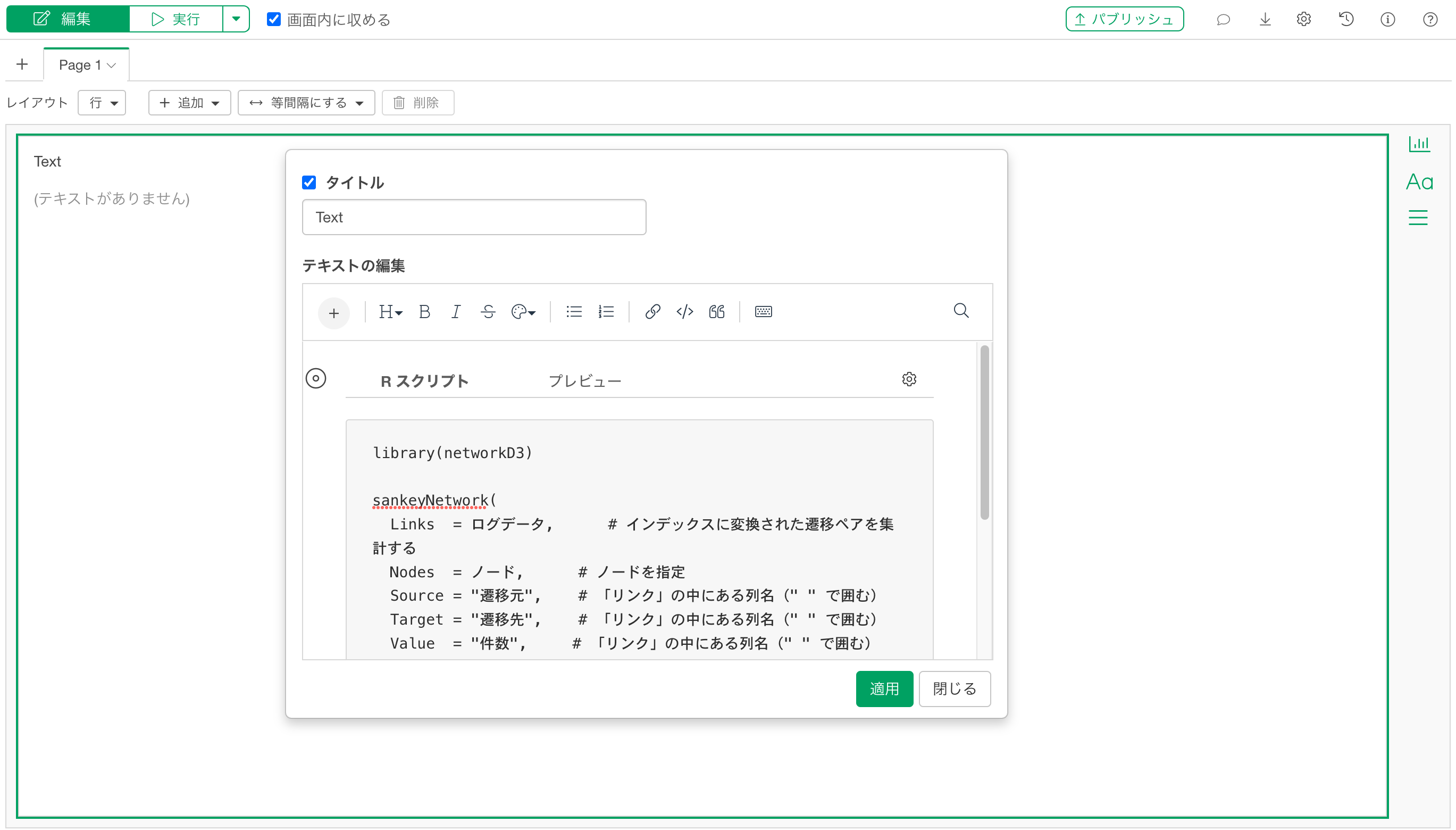Click the Bold formatting icon
The height and width of the screenshot is (830, 1456).
pyautogui.click(x=424, y=312)
